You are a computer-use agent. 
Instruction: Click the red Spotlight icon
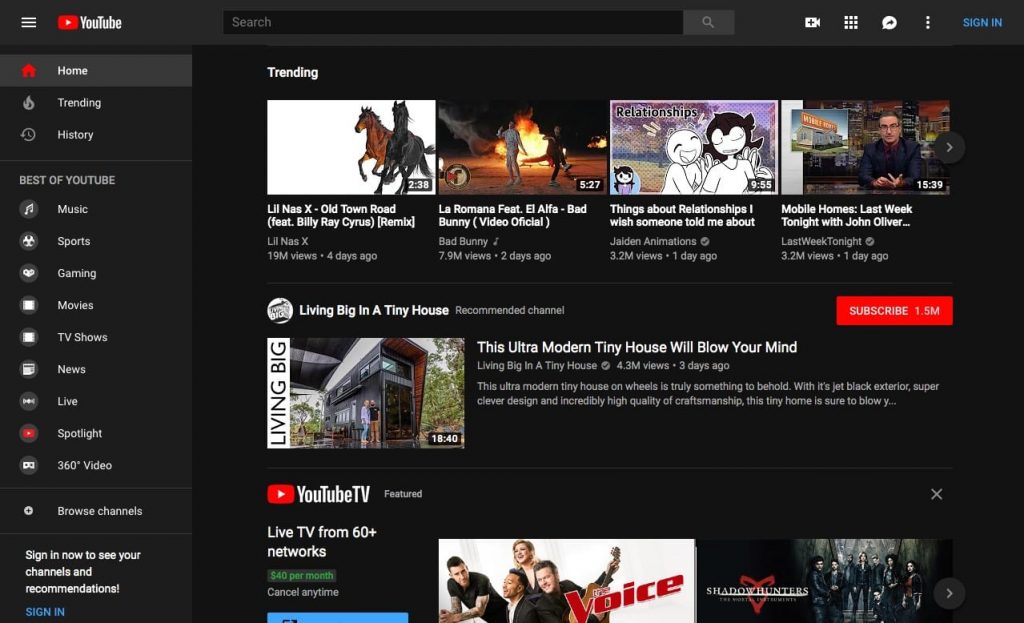[29, 433]
